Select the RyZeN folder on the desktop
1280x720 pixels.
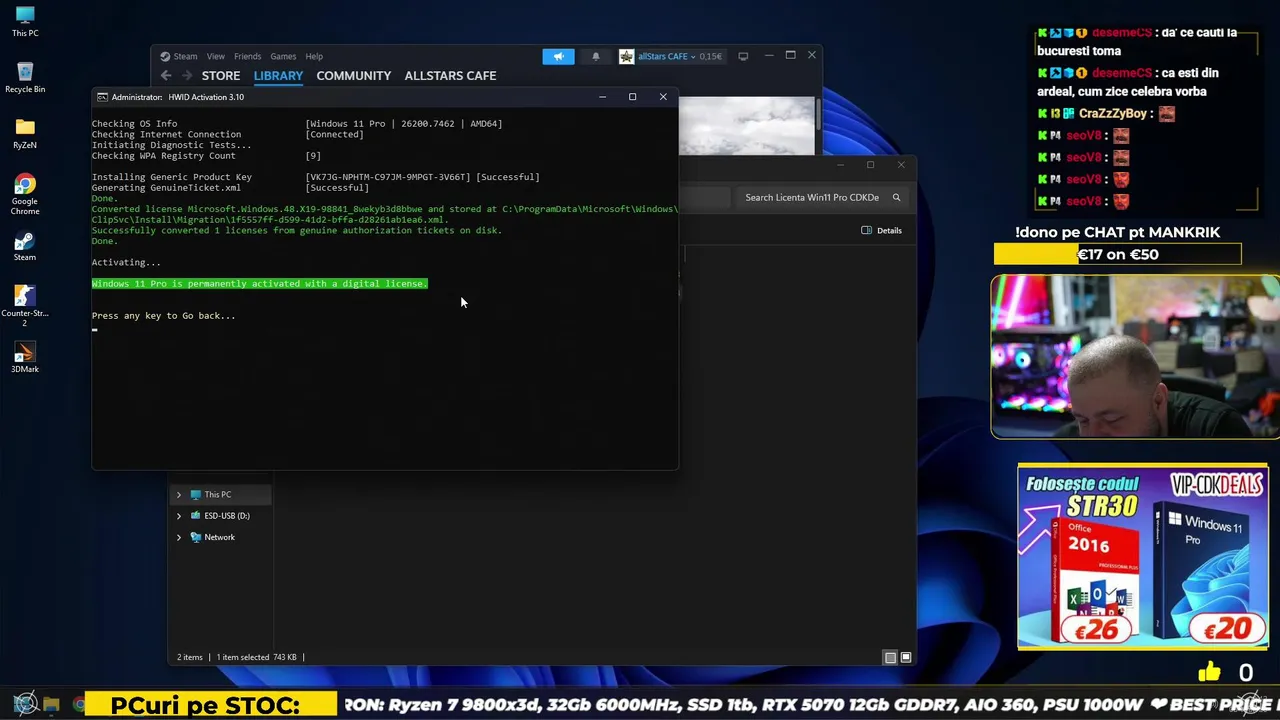coord(25,133)
